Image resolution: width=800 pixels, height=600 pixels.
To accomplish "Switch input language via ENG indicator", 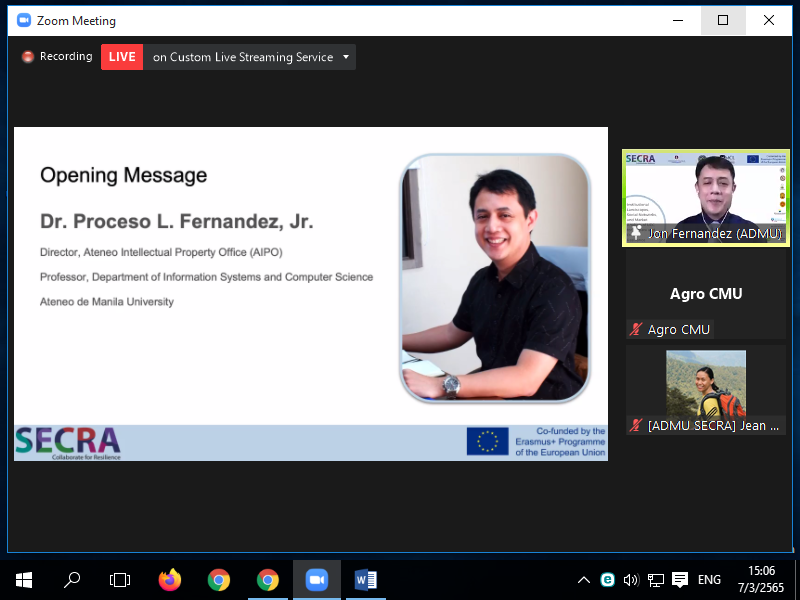I will coord(709,580).
